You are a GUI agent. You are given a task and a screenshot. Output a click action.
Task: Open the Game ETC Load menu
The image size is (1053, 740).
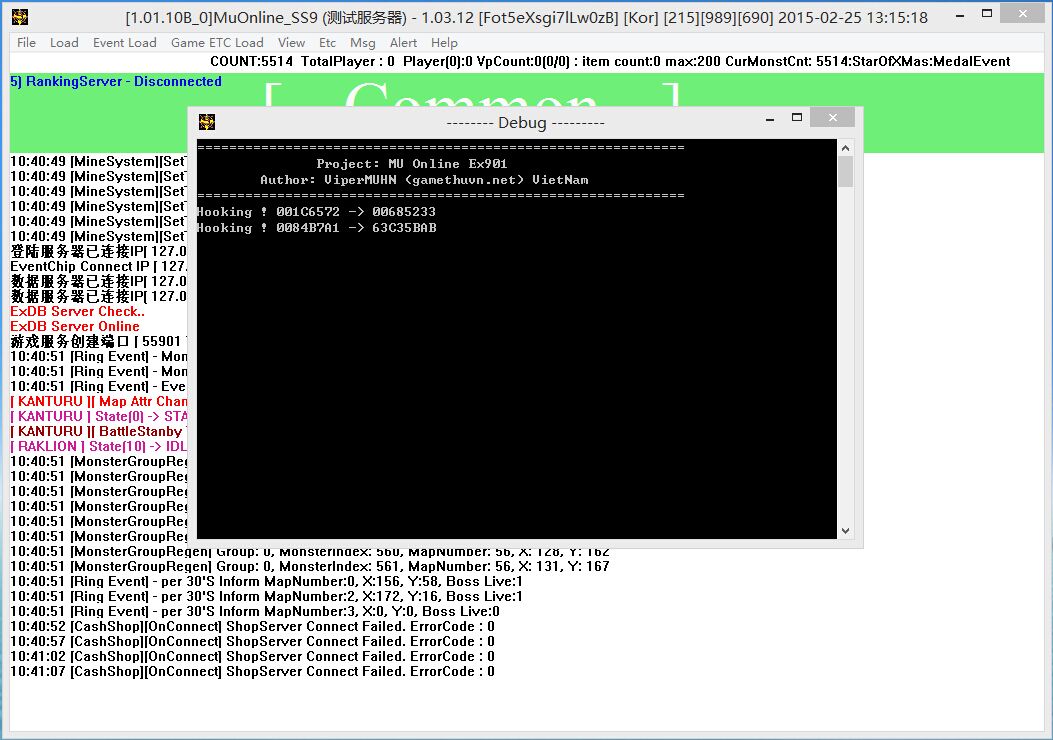(217, 42)
